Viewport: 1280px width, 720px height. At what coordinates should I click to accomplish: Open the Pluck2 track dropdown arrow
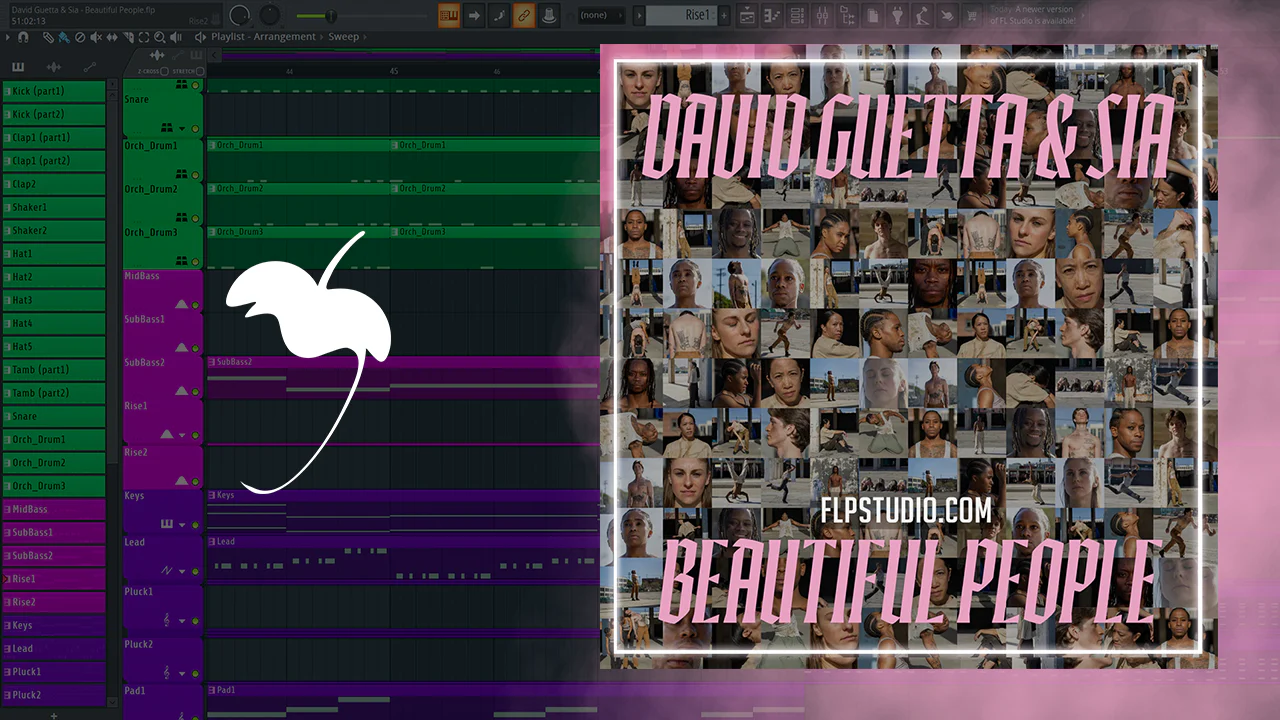[x=182, y=674]
